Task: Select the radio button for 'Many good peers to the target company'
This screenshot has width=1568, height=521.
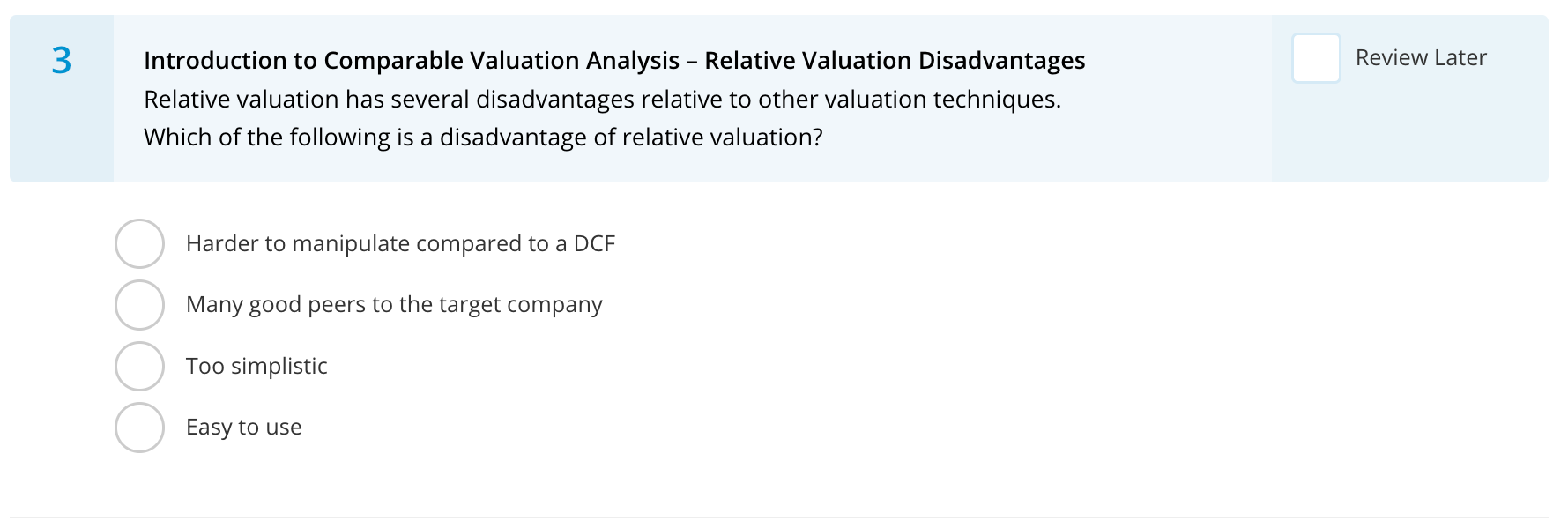Action: [139, 304]
